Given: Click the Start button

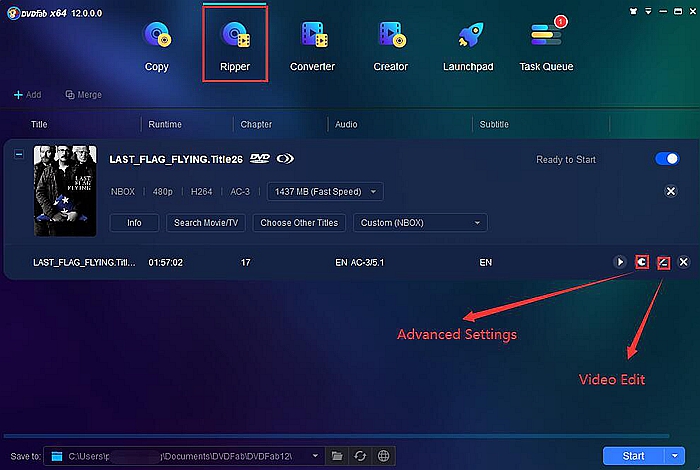Looking at the screenshot, I should coord(633,456).
